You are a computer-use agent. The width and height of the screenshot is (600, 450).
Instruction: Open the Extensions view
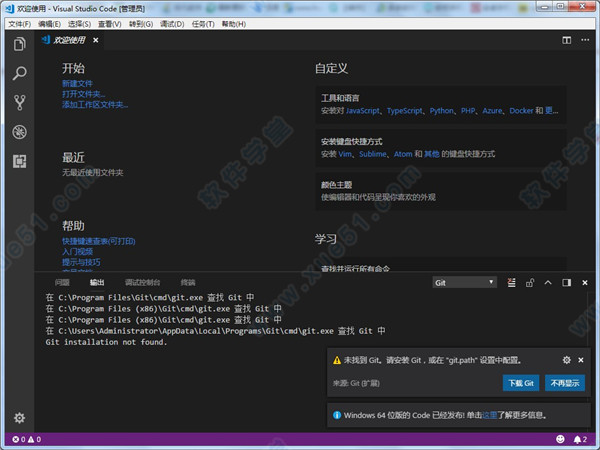[x=20, y=161]
